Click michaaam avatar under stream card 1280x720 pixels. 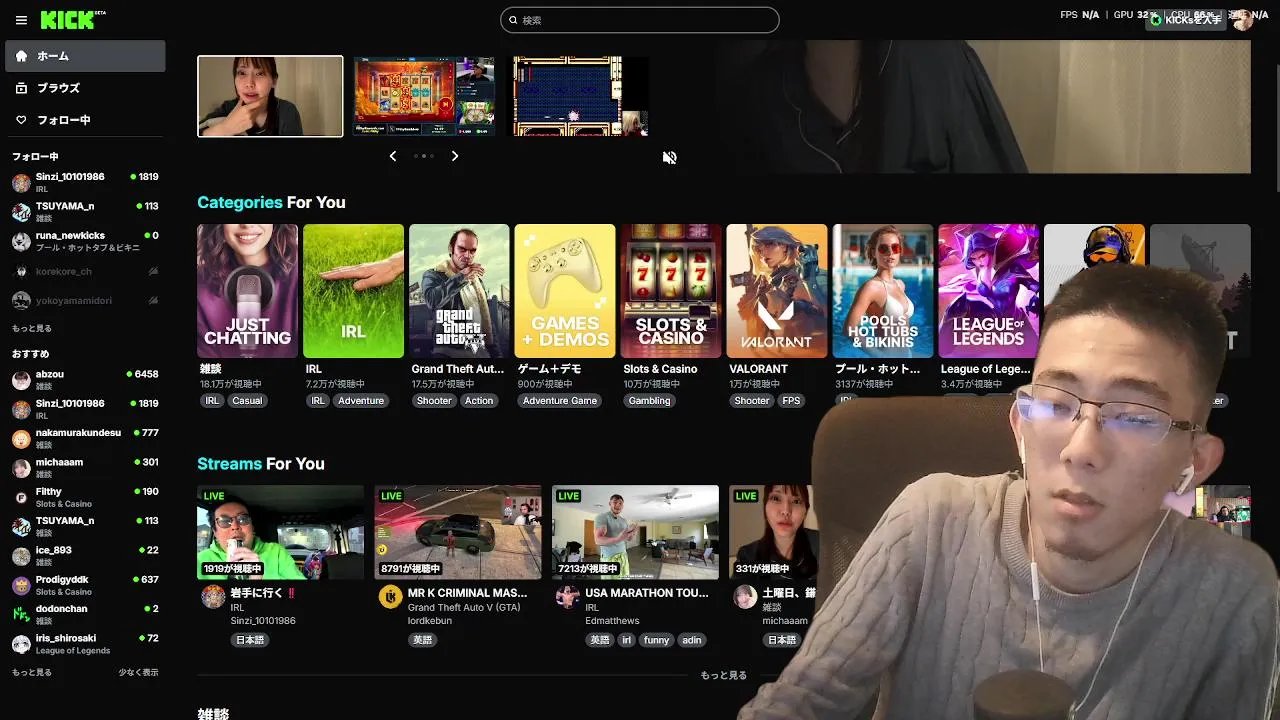coord(745,597)
